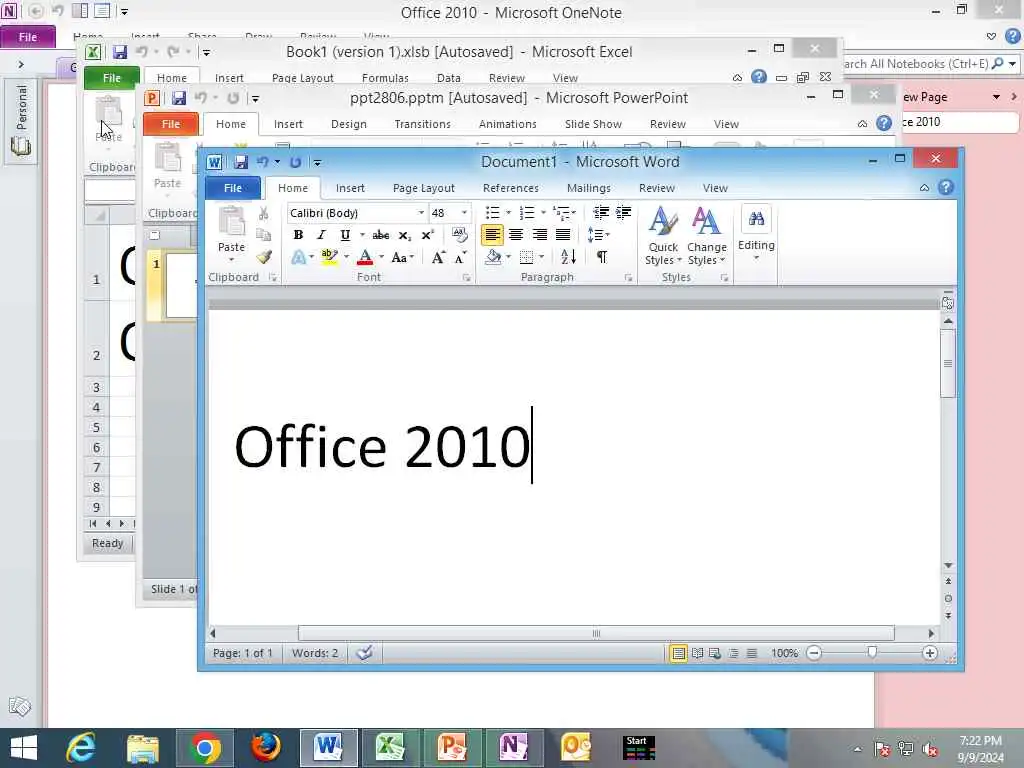The image size is (1024, 768).
Task: Click Change Styles button in Word
Action: (707, 236)
